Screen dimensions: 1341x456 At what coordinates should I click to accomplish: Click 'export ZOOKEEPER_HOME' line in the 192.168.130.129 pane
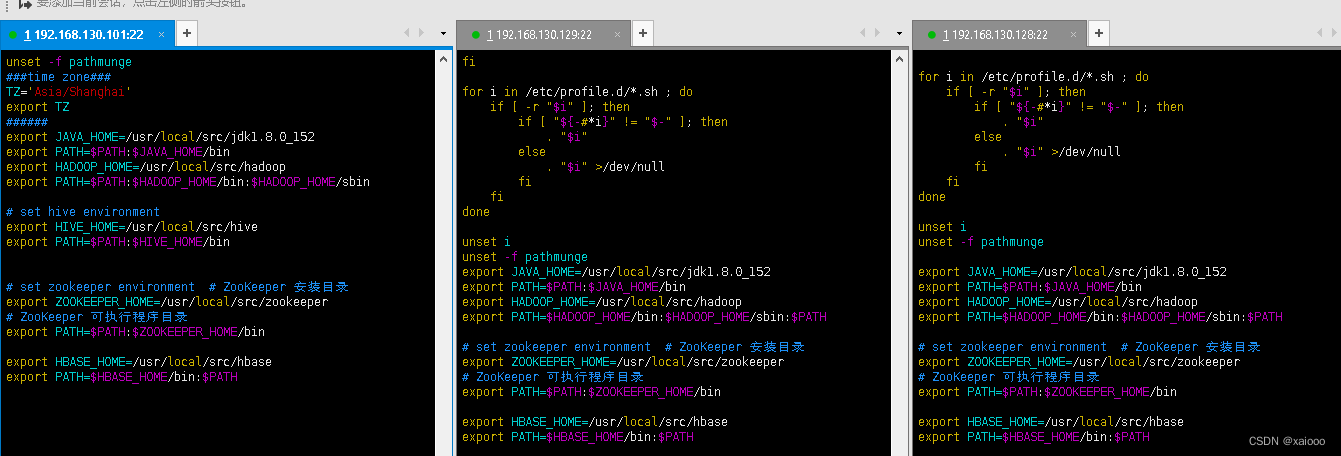[x=623, y=361]
